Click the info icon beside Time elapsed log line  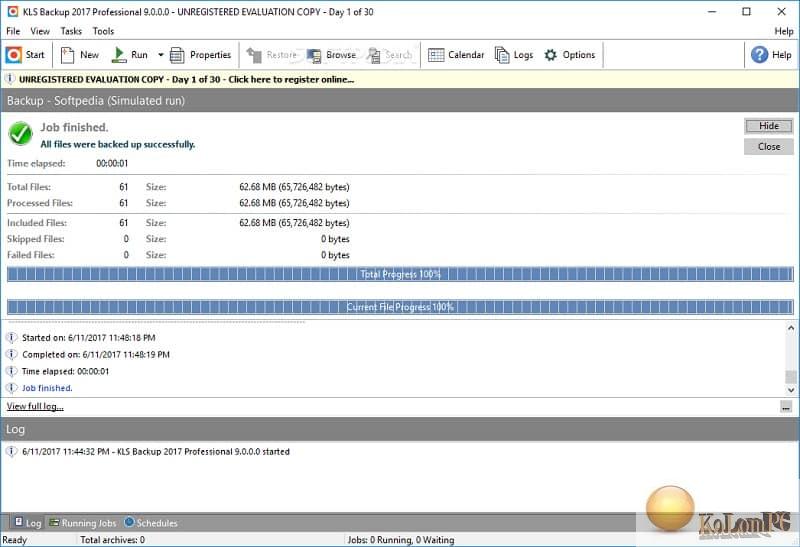coord(11,371)
